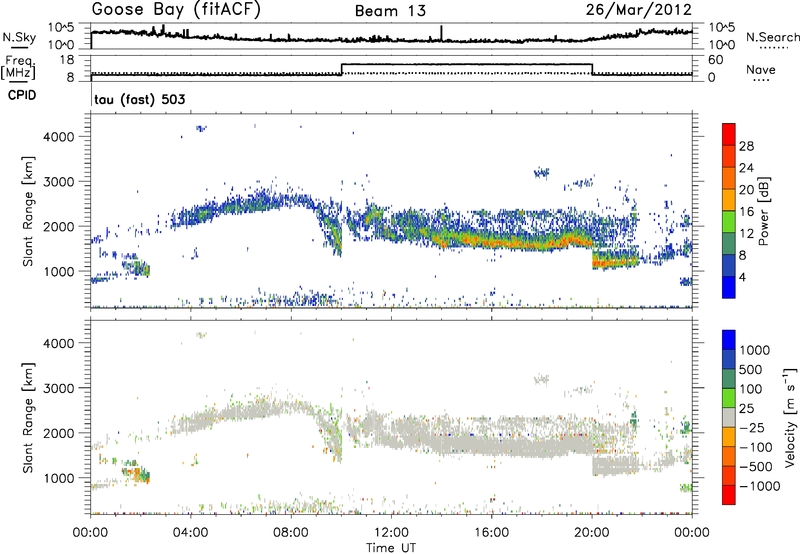Click the Power colorbar label "20"

(x=746, y=190)
